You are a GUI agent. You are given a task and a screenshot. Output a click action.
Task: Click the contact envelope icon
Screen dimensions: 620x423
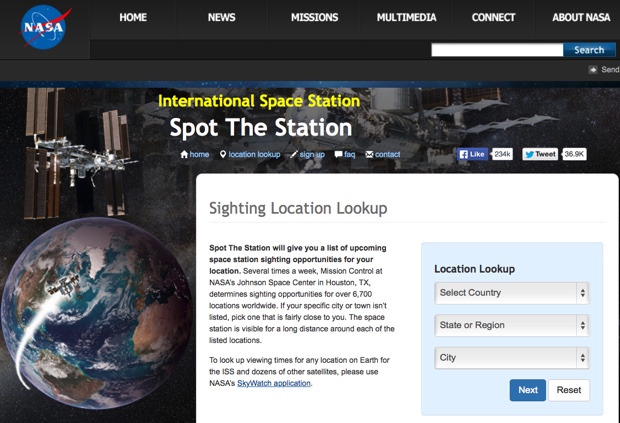[369, 154]
